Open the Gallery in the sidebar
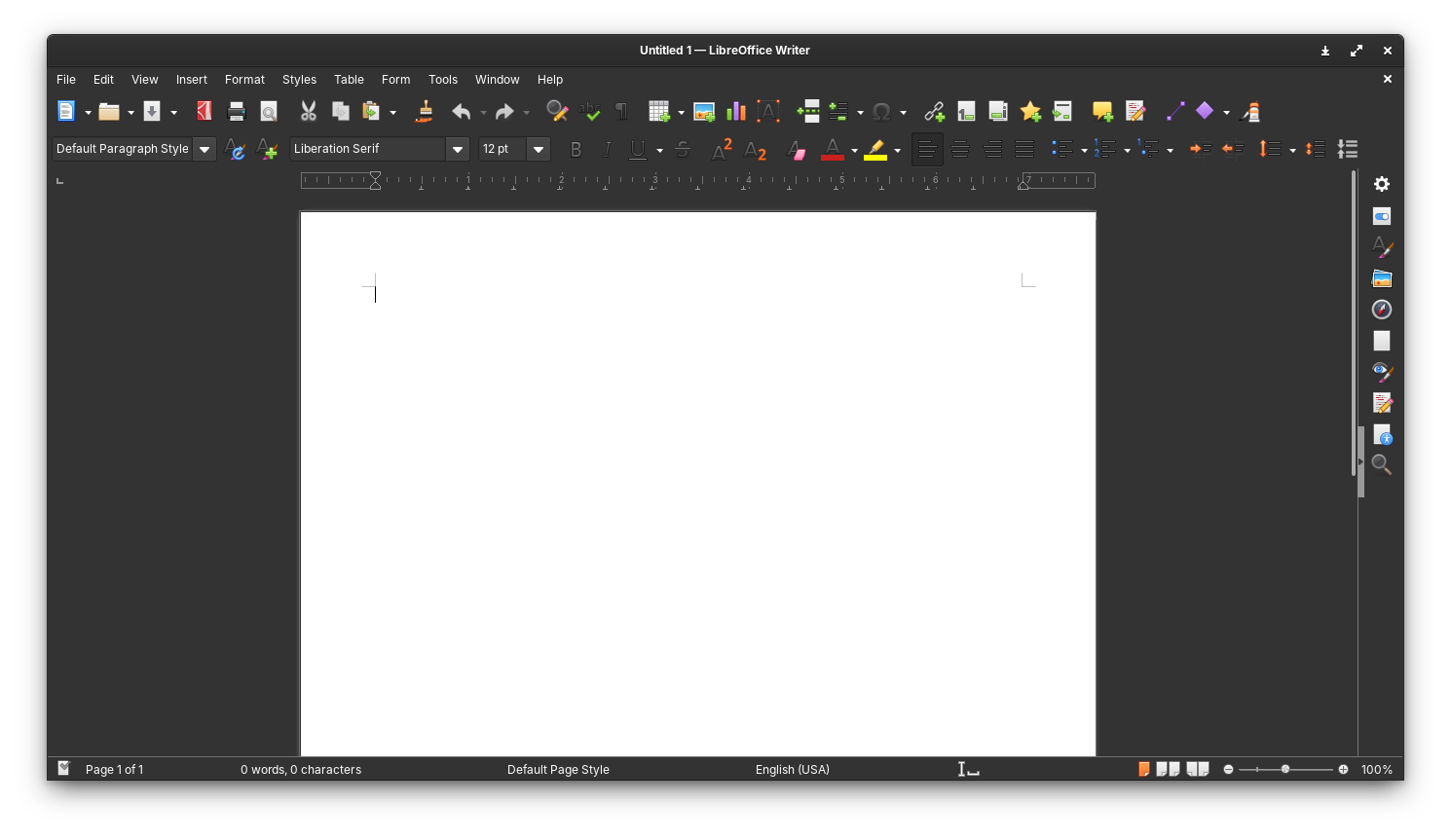The image size is (1451, 840). point(1382,278)
